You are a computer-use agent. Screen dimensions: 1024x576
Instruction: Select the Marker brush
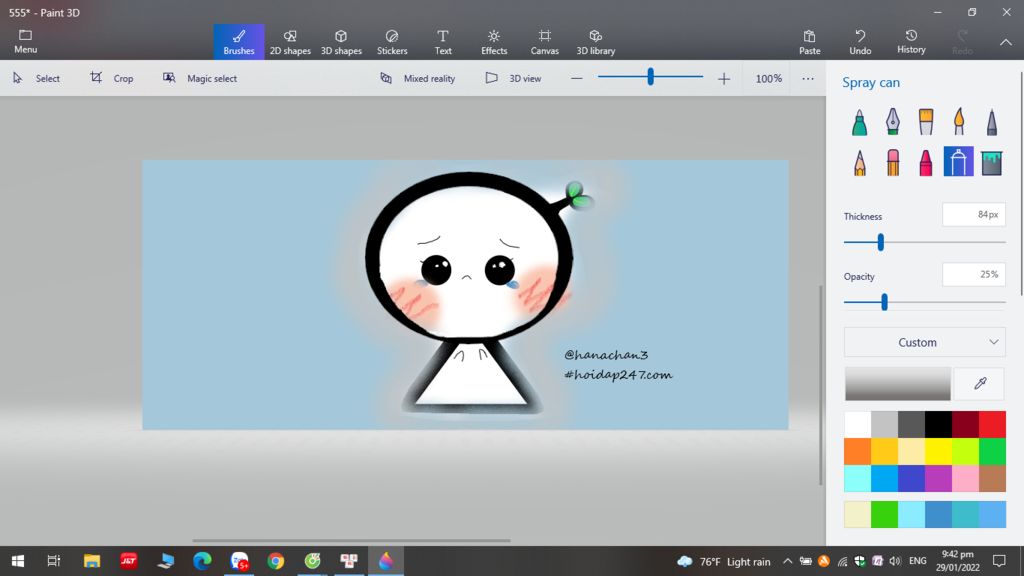[x=859, y=122]
